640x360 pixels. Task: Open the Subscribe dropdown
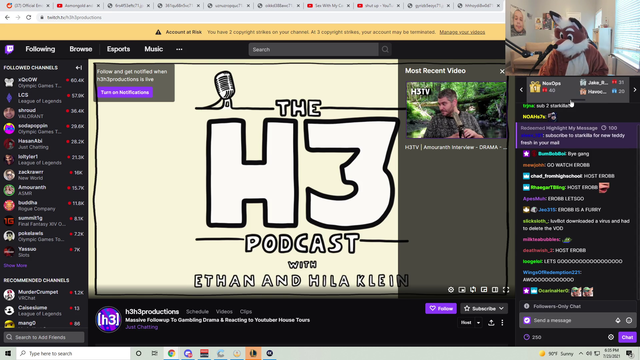[484, 309]
